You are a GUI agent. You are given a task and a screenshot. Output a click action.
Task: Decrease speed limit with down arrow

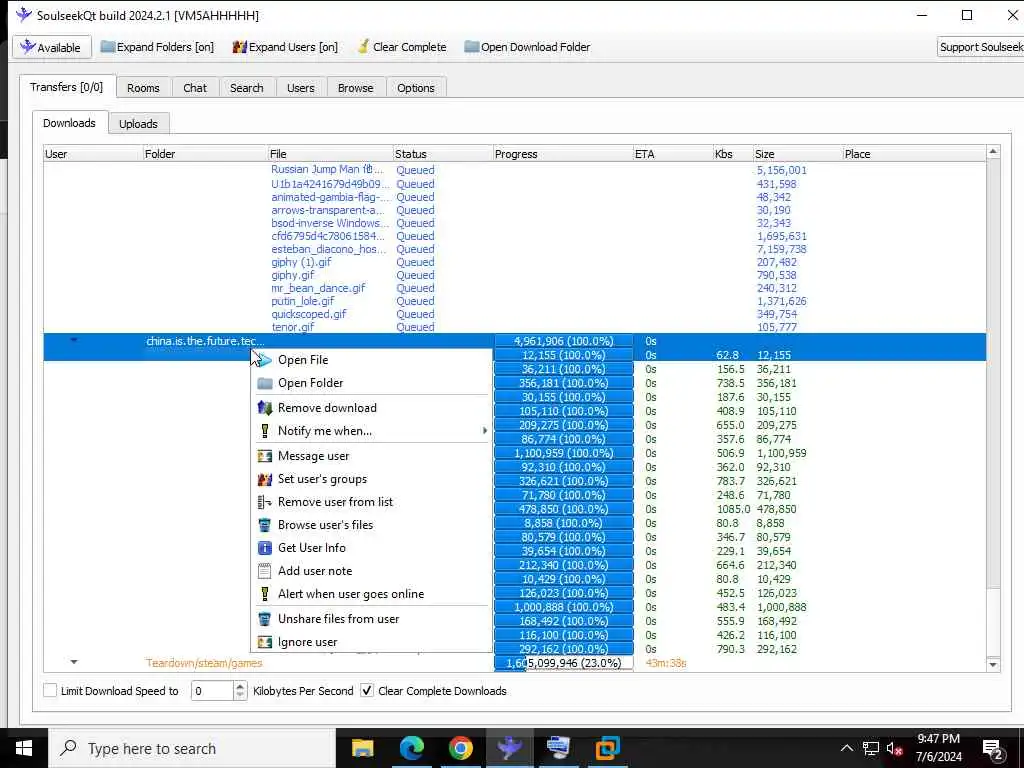tap(240, 696)
